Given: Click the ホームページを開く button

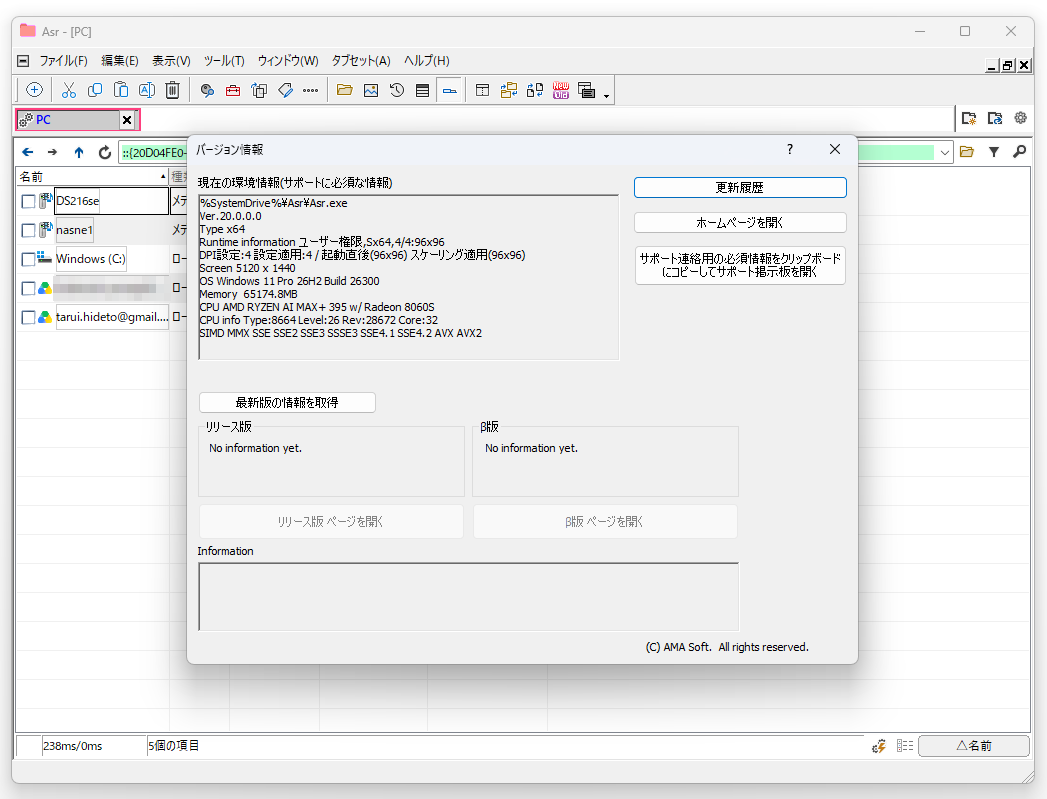Looking at the screenshot, I should click(x=740, y=223).
